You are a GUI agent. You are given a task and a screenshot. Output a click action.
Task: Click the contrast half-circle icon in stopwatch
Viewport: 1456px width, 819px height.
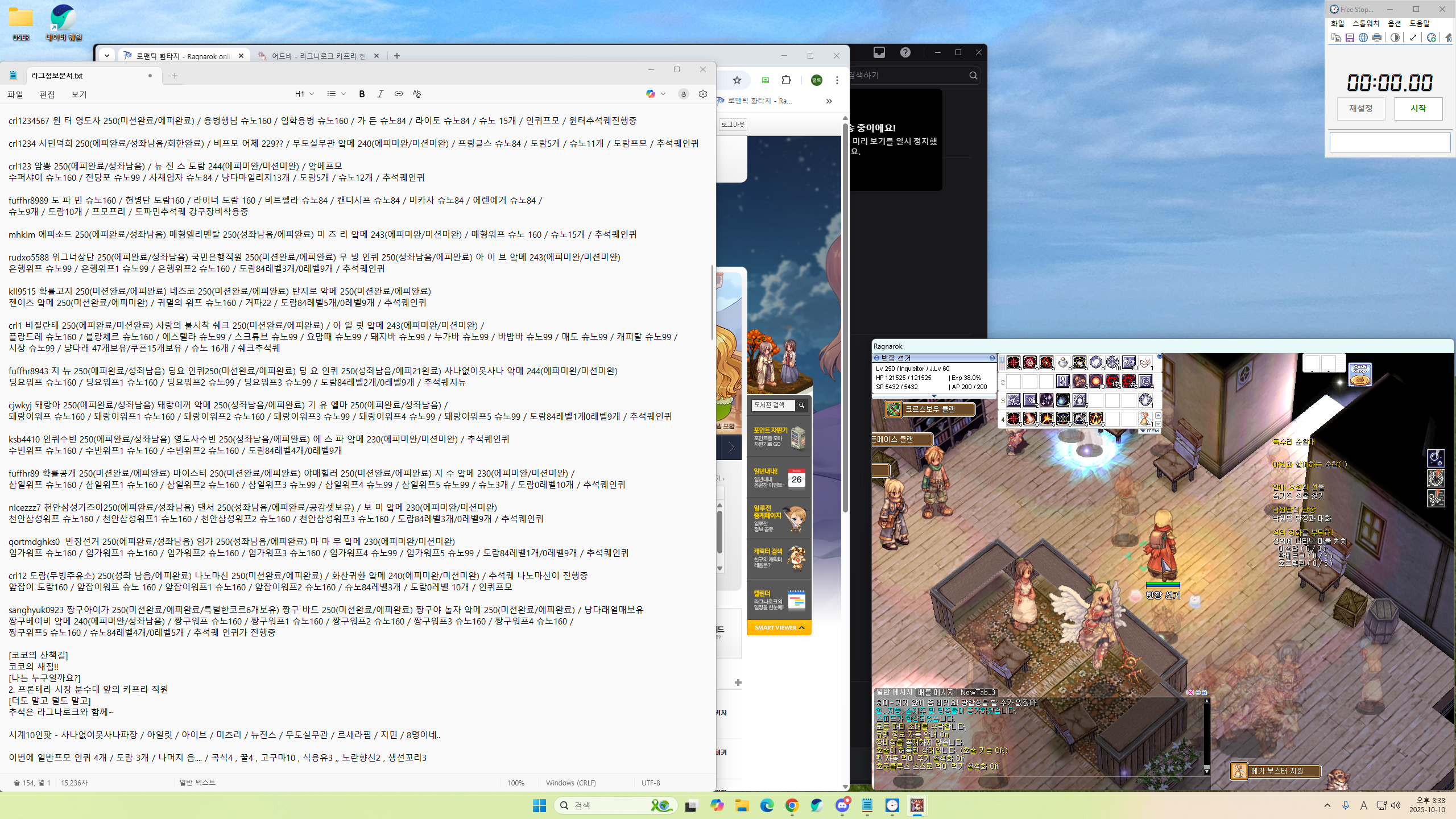1395,38
